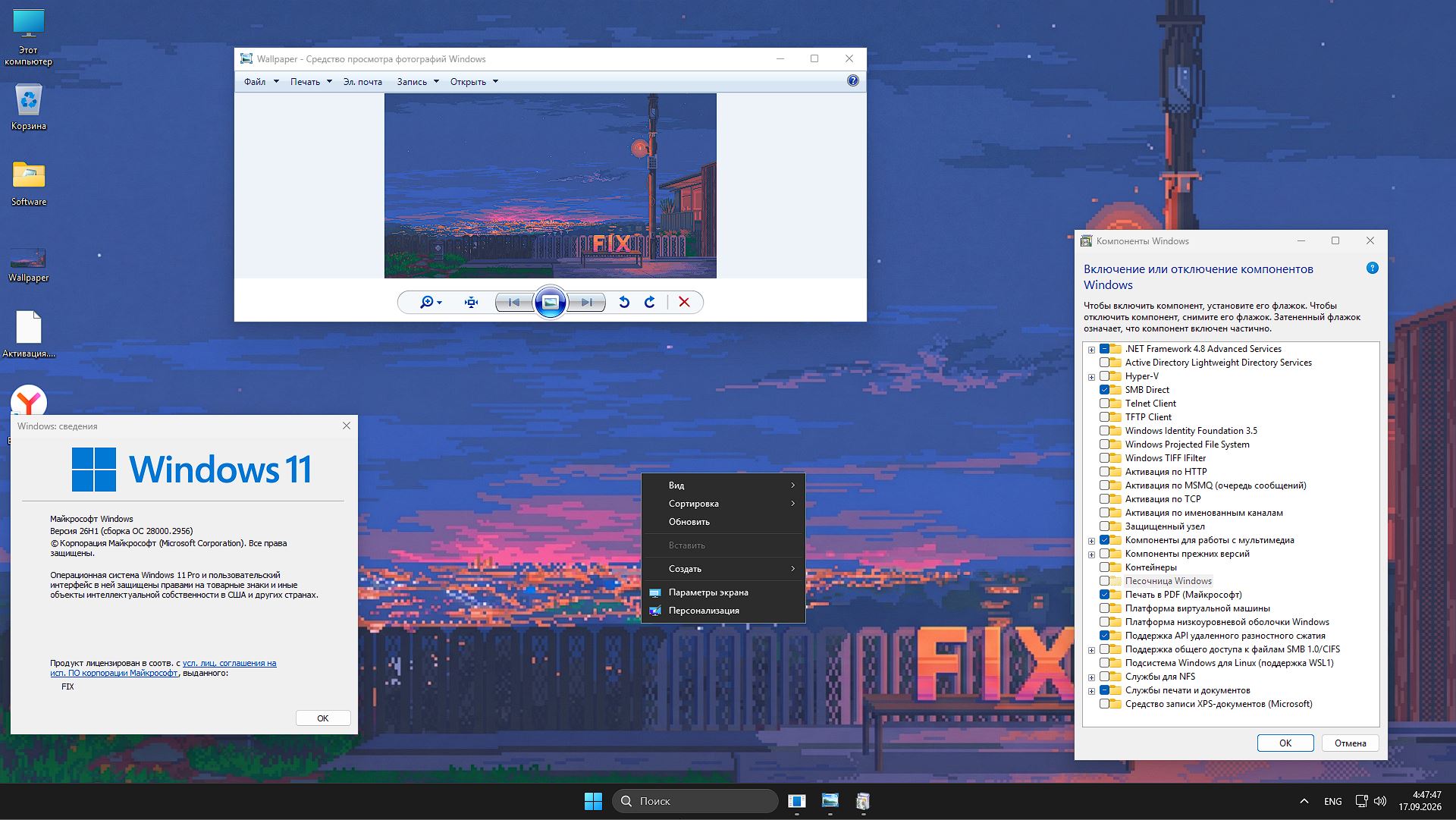
Task: Open zoom magnifier in Photo Viewer
Action: 431,302
